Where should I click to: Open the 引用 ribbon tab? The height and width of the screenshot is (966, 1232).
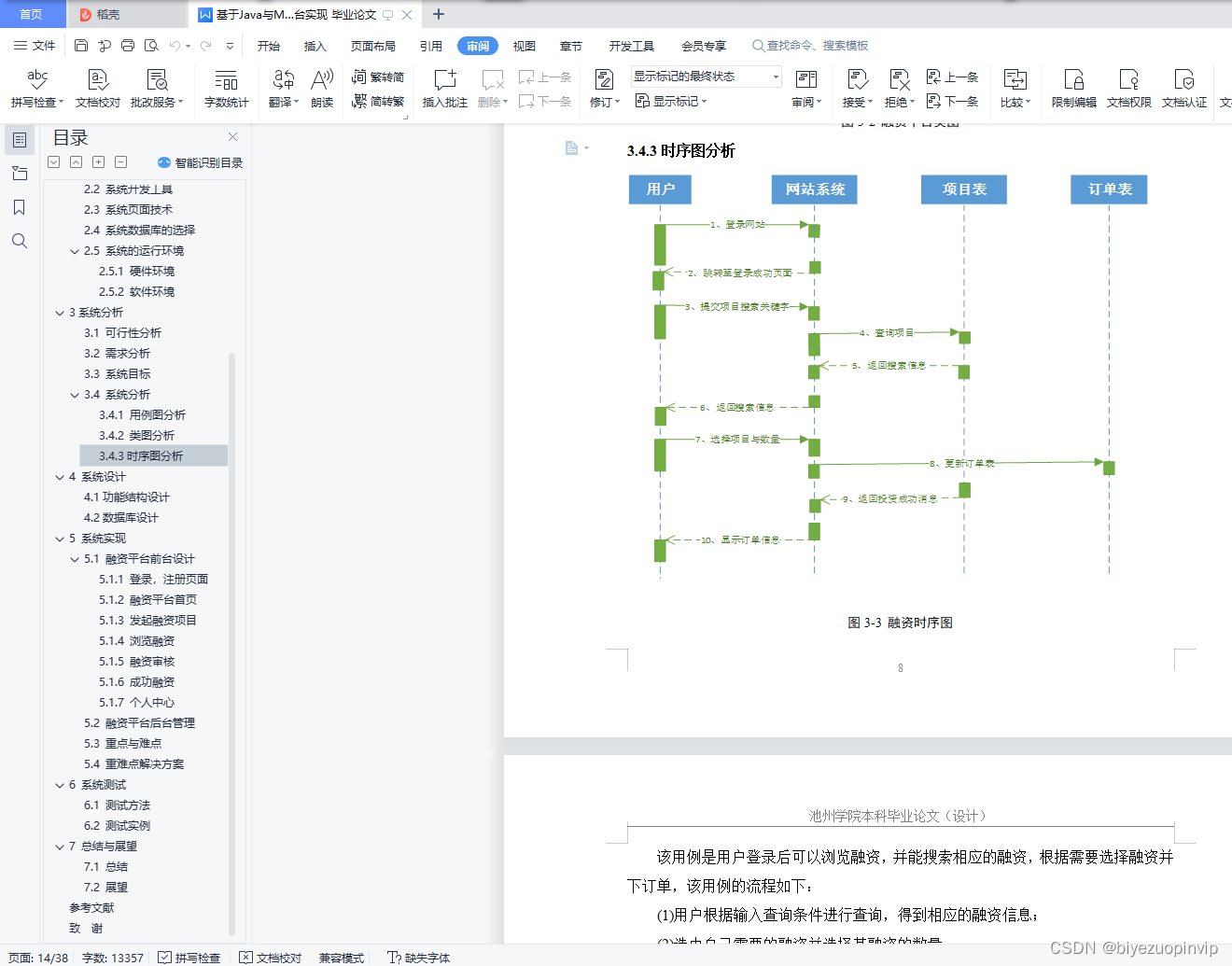(x=430, y=46)
